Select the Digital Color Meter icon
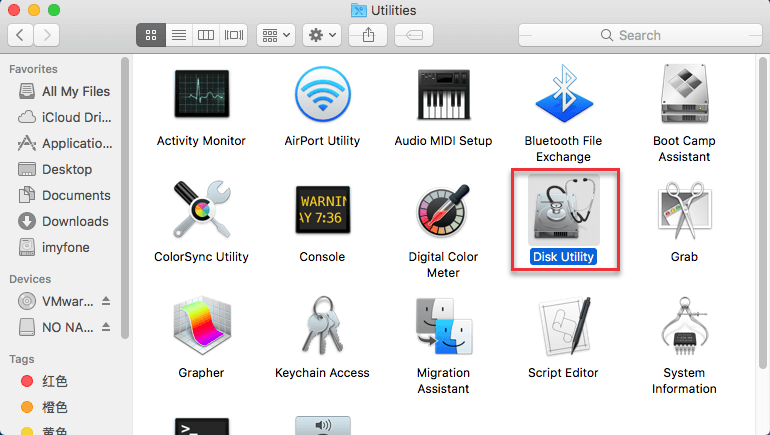770x435 pixels. click(x=443, y=211)
